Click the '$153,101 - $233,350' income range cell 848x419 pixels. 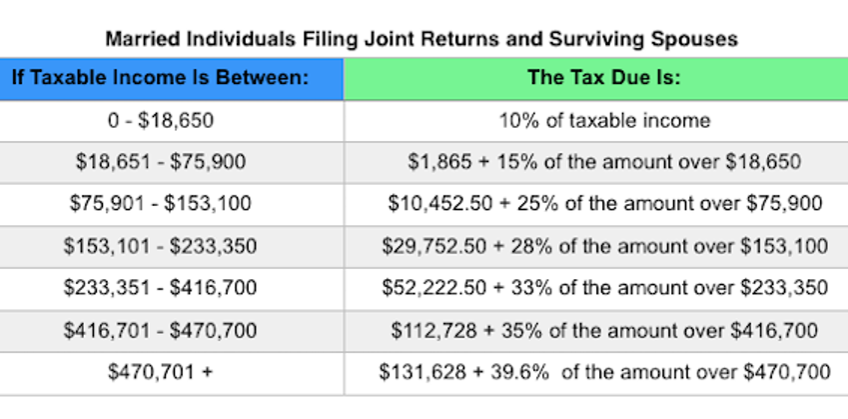pos(161,246)
